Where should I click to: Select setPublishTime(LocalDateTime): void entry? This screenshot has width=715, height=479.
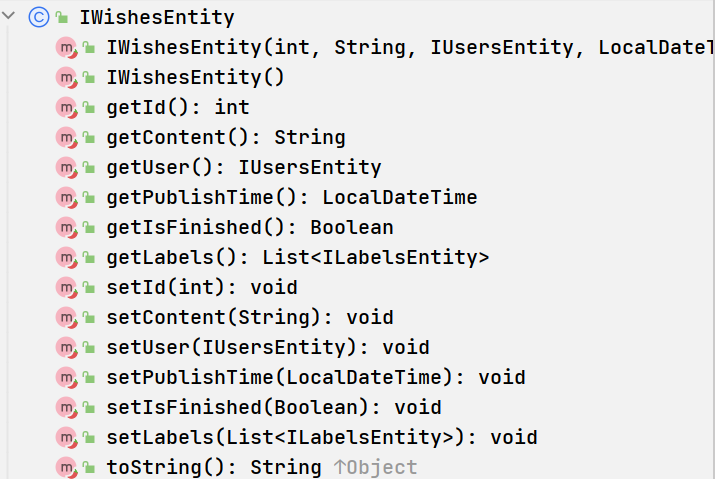(x=316, y=378)
